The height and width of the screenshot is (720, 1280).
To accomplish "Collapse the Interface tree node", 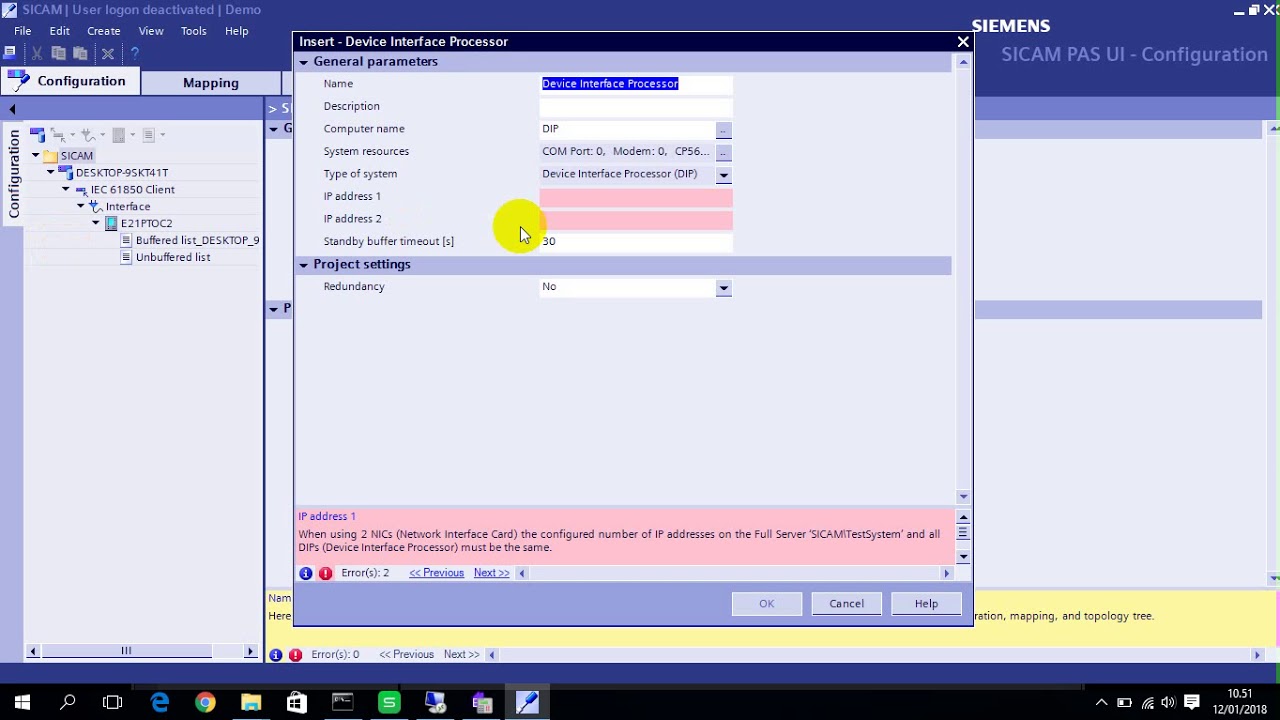I will [x=81, y=206].
